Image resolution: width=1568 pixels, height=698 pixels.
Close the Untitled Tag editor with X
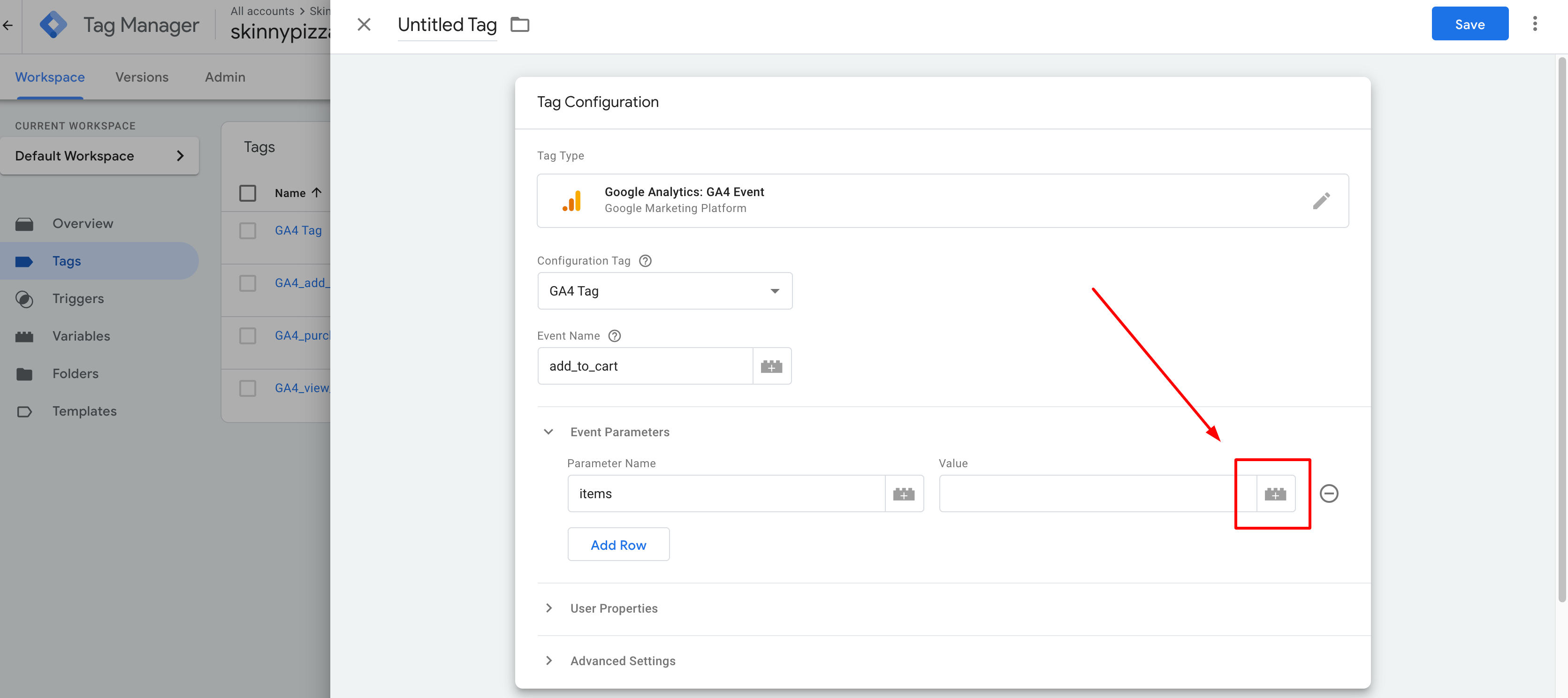(x=364, y=24)
